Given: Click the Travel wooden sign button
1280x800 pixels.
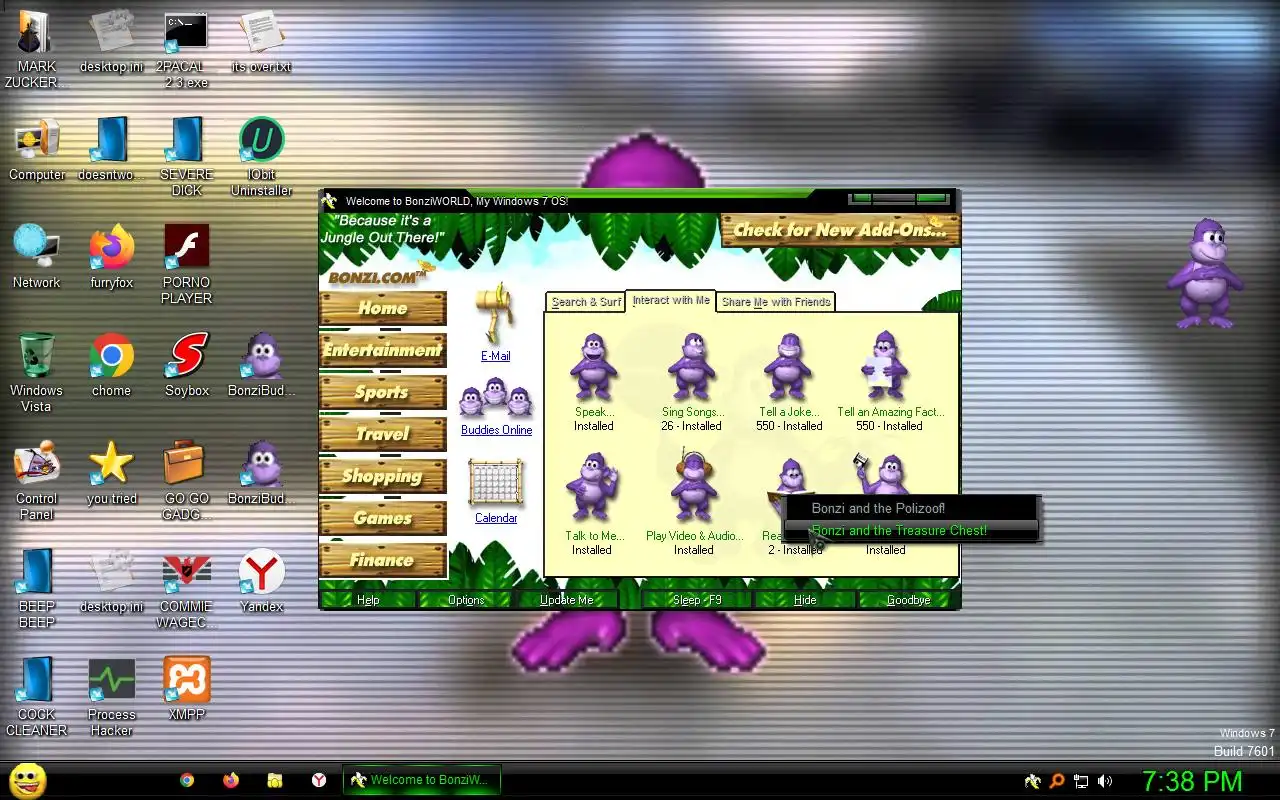Looking at the screenshot, I should pos(383,434).
